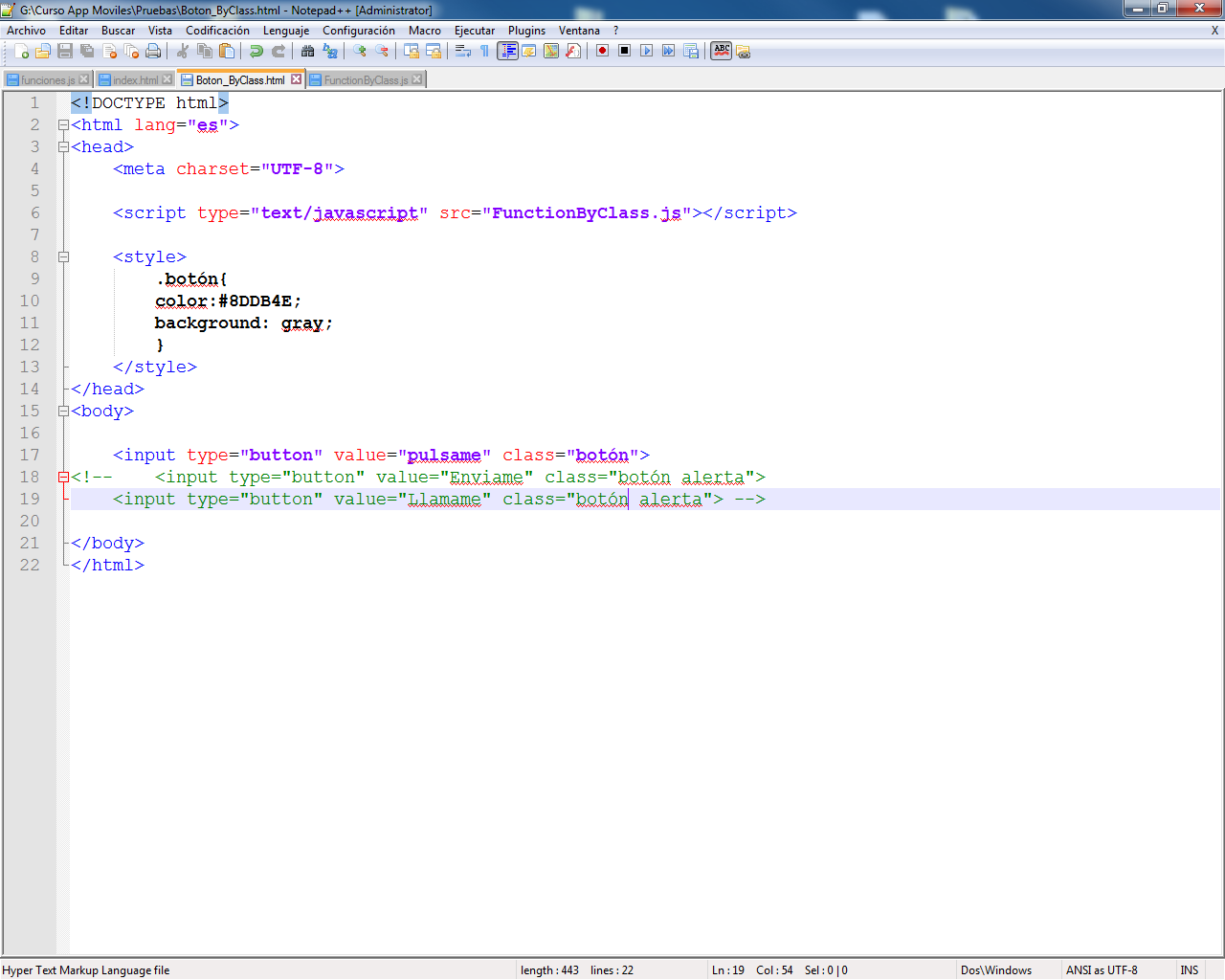Click the Save file icon
The height and width of the screenshot is (980, 1225).
pos(65,51)
